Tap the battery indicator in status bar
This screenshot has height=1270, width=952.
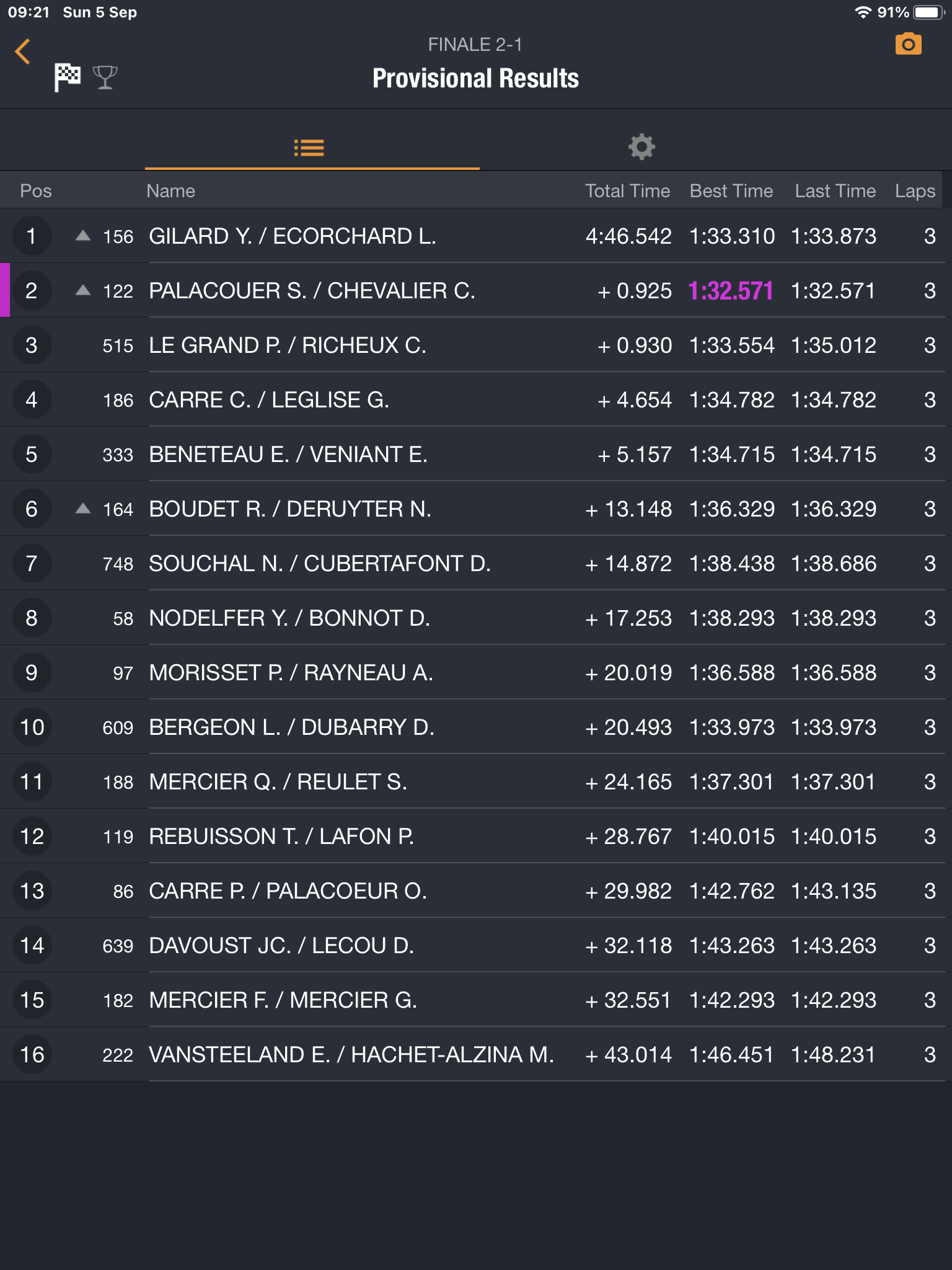pyautogui.click(x=928, y=12)
